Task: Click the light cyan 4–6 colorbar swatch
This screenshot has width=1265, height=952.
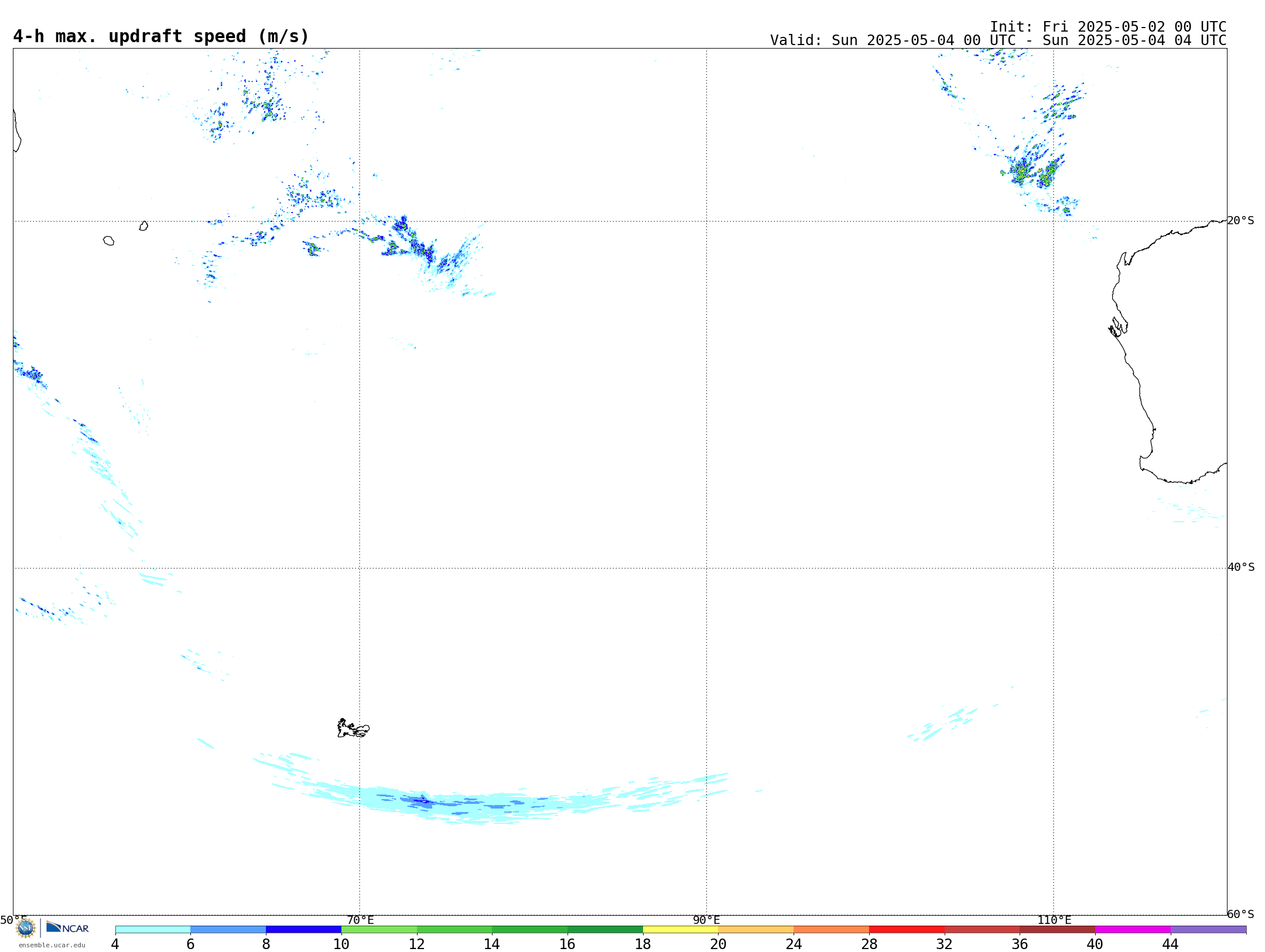Action: click(x=153, y=929)
